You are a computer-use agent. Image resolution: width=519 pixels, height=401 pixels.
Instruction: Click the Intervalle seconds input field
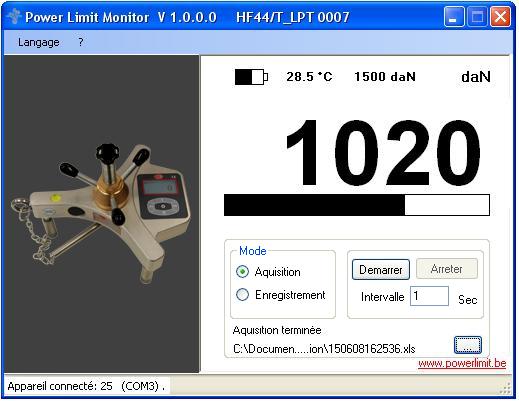pyautogui.click(x=429, y=296)
